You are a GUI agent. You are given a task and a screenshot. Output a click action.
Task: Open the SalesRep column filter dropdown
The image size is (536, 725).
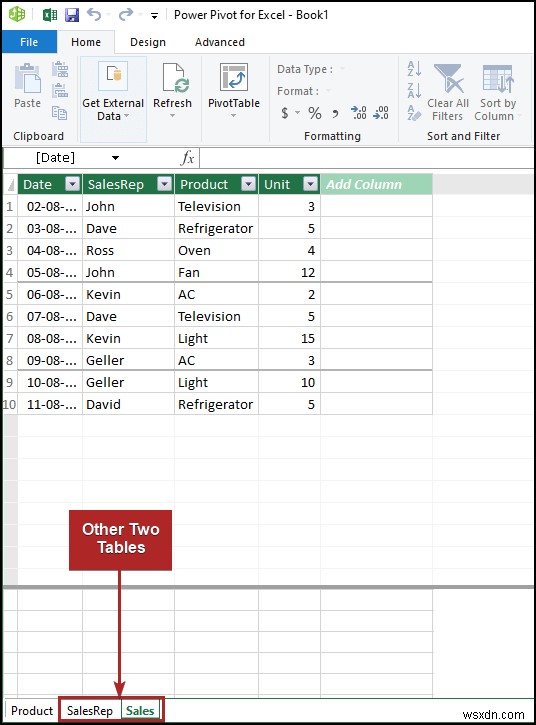pyautogui.click(x=165, y=184)
